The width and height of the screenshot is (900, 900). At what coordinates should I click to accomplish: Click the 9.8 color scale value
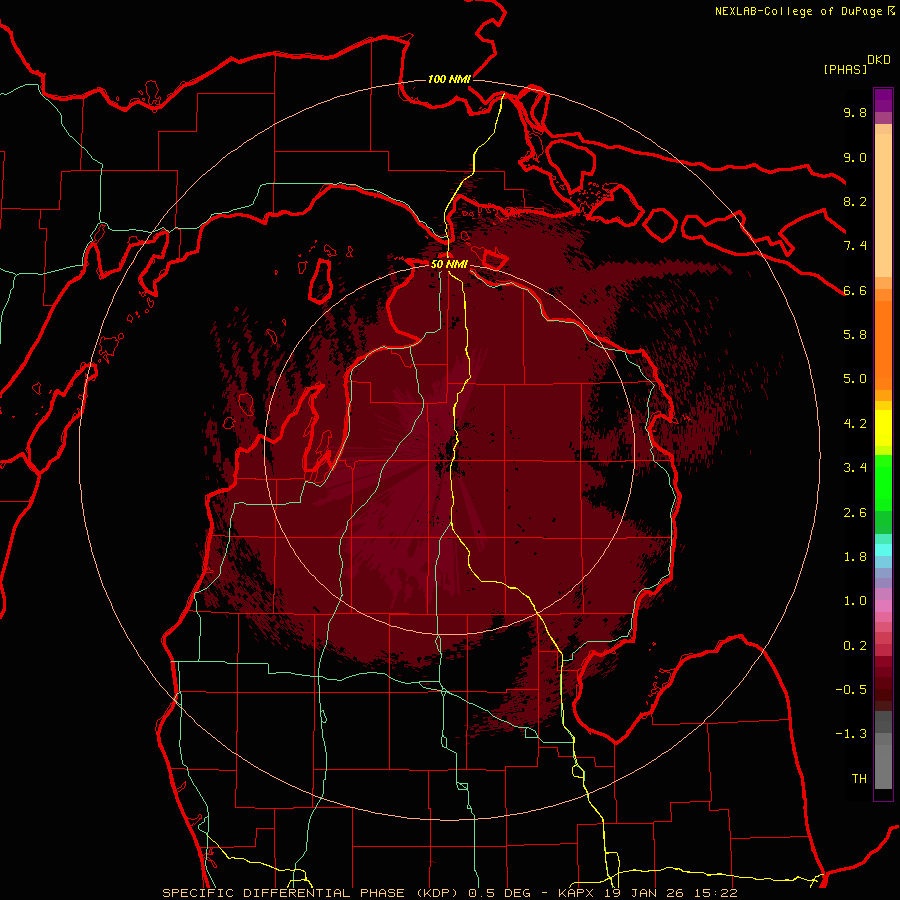click(x=855, y=112)
